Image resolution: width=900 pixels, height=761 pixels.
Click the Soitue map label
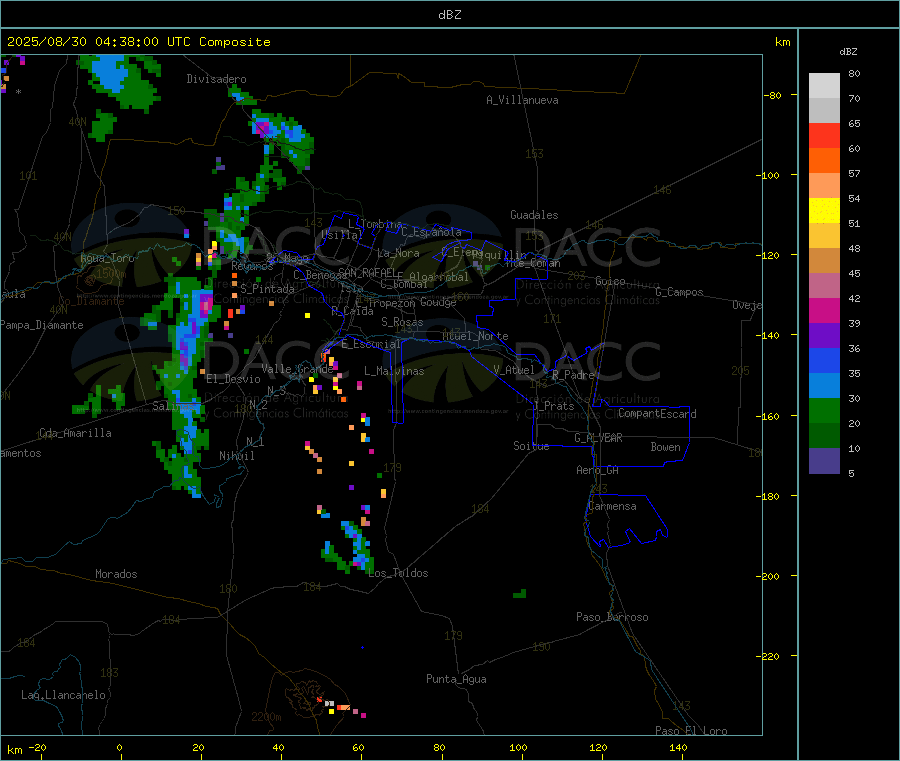click(x=531, y=446)
